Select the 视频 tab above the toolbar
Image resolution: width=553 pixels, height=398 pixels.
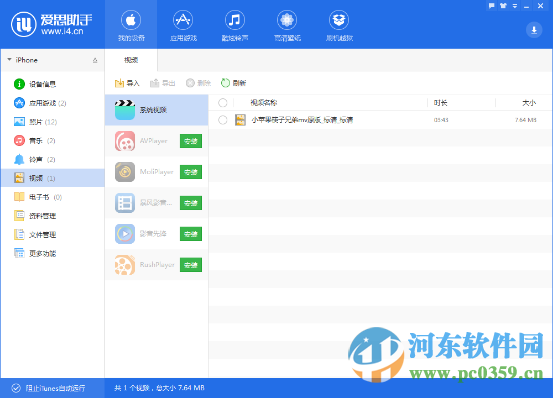(131, 60)
